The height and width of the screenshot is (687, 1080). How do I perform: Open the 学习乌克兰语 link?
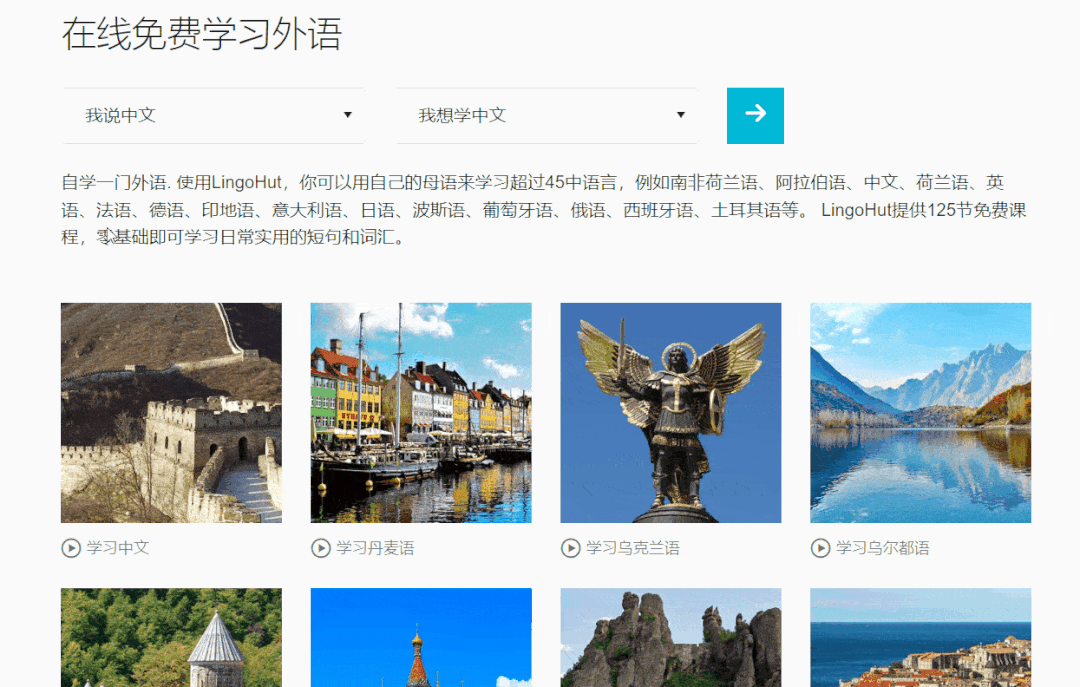click(x=633, y=548)
